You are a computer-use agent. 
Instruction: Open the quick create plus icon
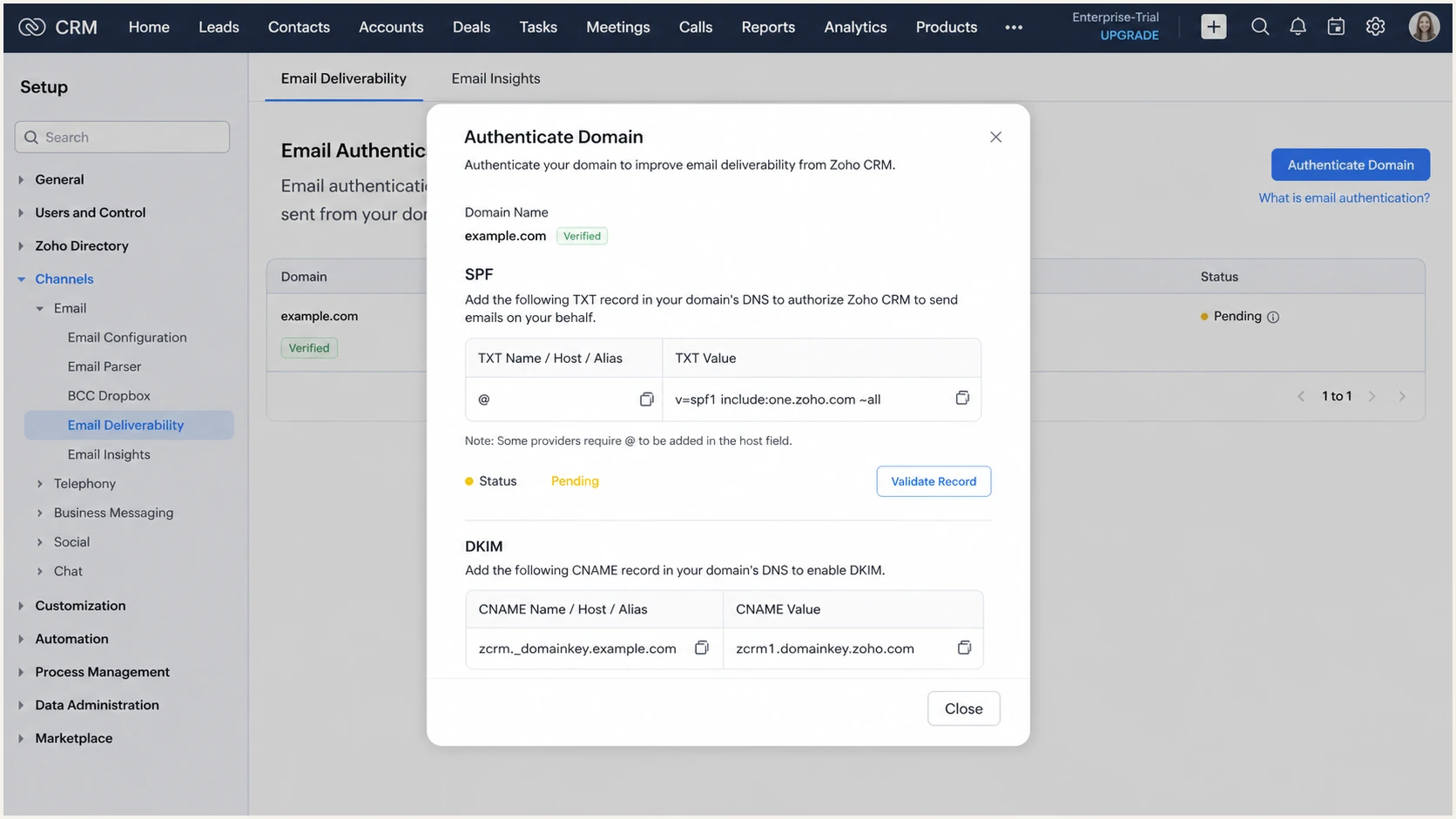[1213, 27]
